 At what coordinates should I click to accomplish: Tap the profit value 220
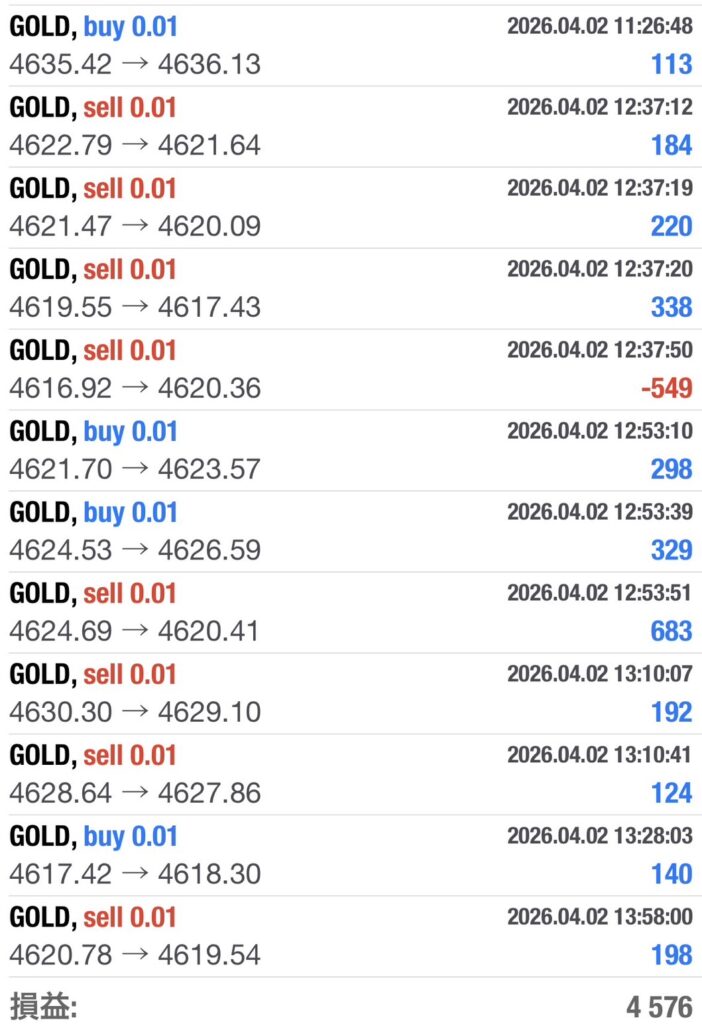(671, 227)
